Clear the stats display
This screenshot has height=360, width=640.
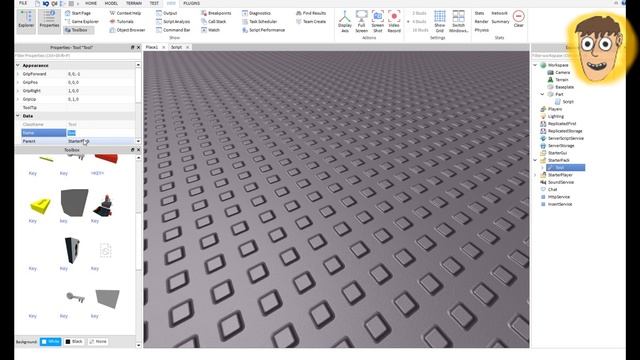click(x=518, y=19)
